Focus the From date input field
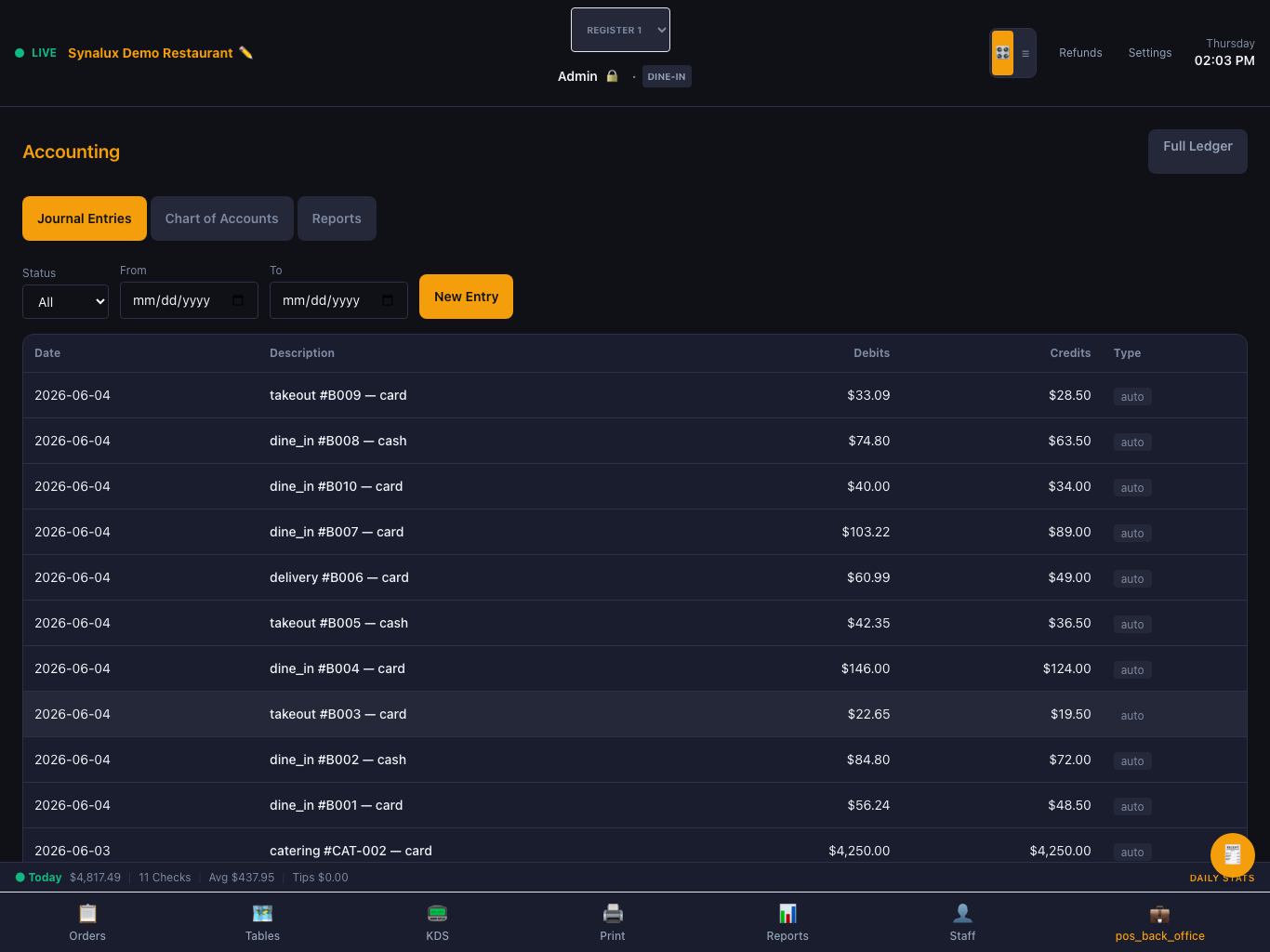Image resolution: width=1270 pixels, height=952 pixels. coord(189,300)
